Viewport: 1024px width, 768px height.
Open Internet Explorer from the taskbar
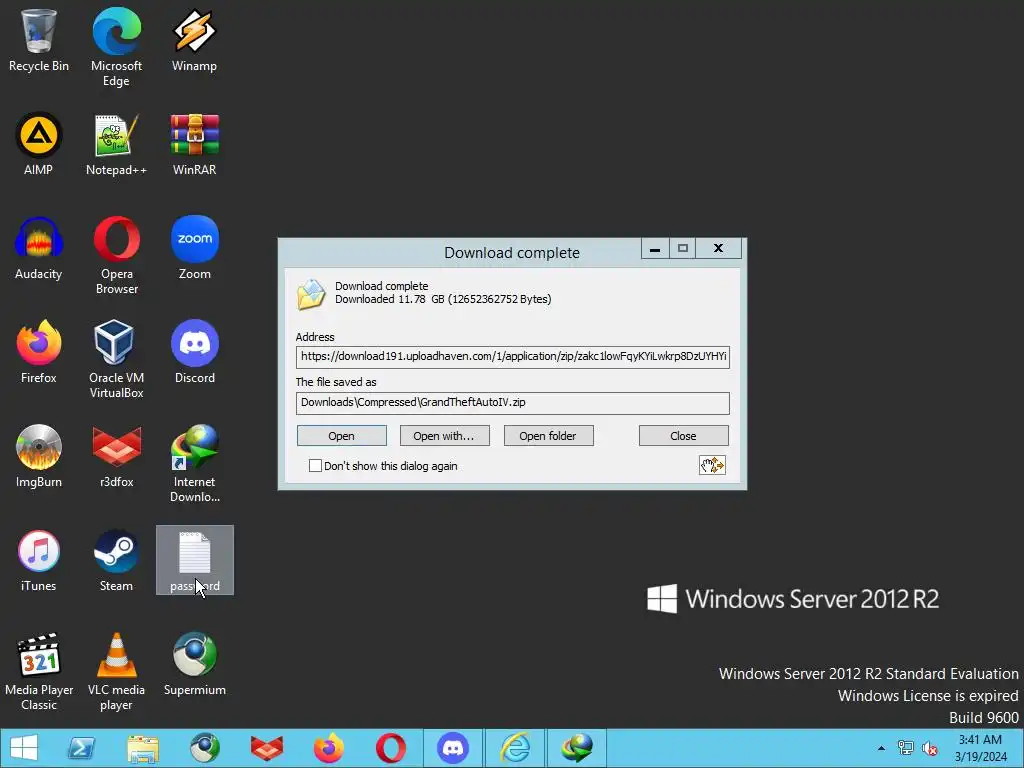point(515,748)
